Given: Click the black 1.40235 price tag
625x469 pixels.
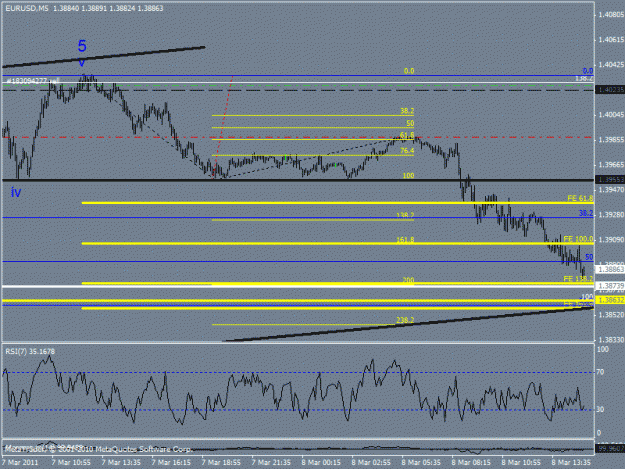Looking at the screenshot, I should tap(610, 90).
